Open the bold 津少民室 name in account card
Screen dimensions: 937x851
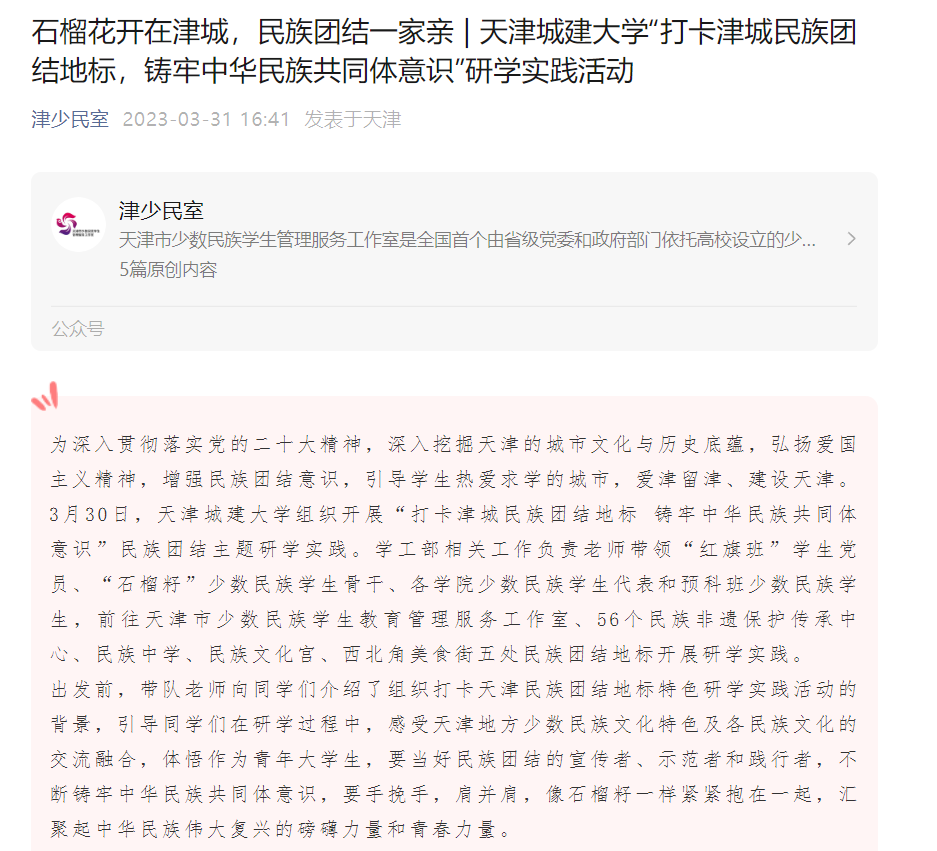tap(161, 210)
